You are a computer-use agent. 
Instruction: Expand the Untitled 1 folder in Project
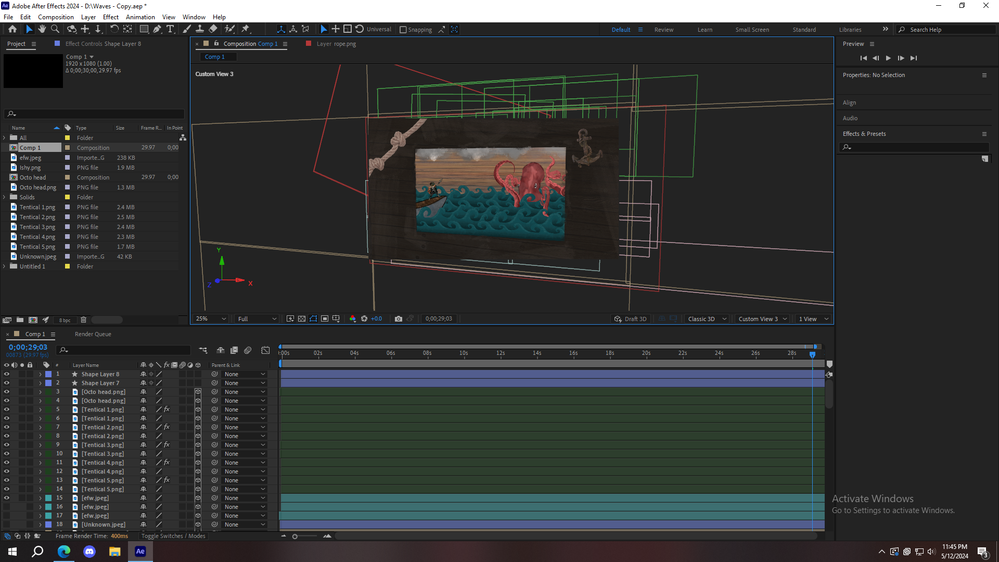coord(5,266)
